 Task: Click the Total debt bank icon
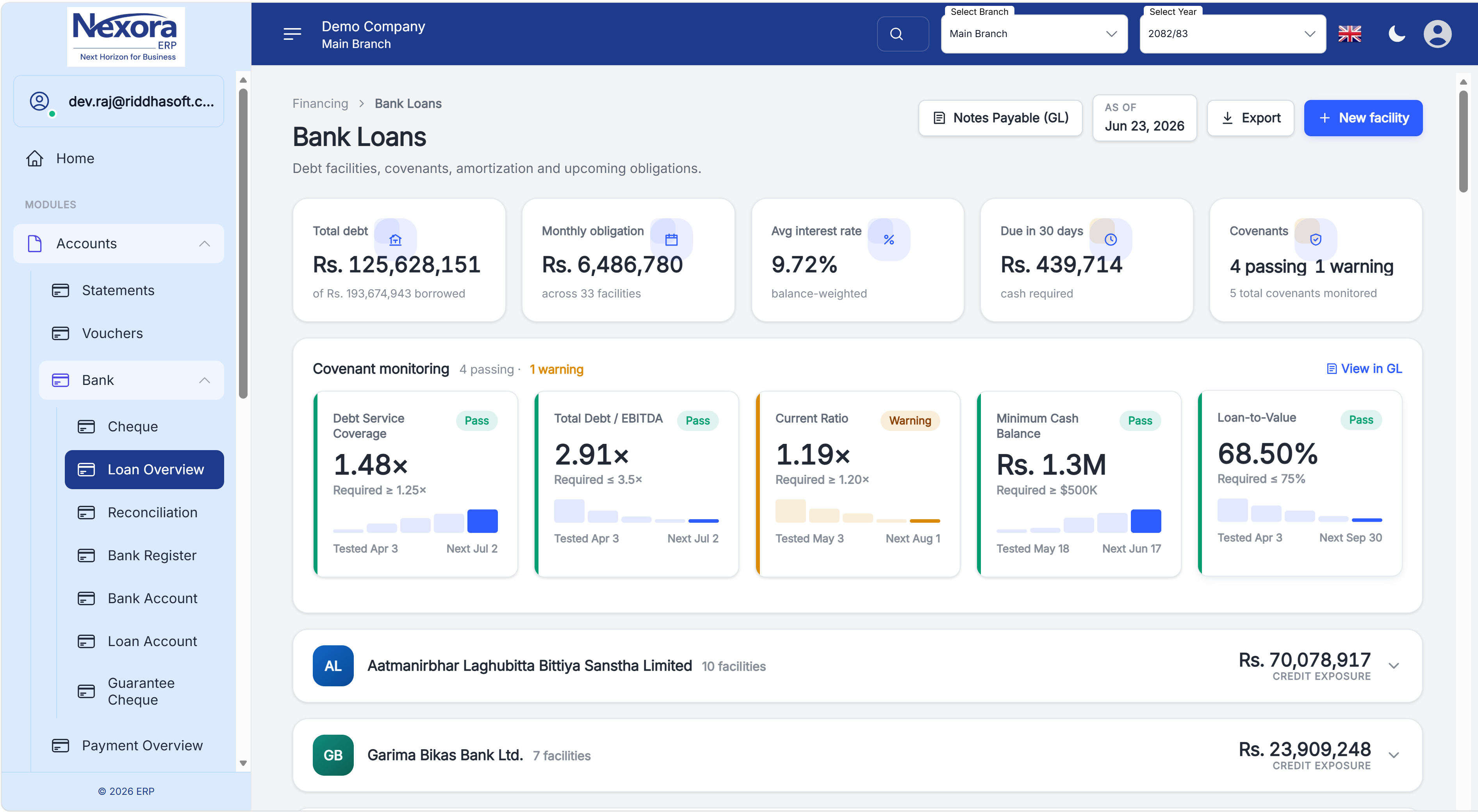point(395,240)
